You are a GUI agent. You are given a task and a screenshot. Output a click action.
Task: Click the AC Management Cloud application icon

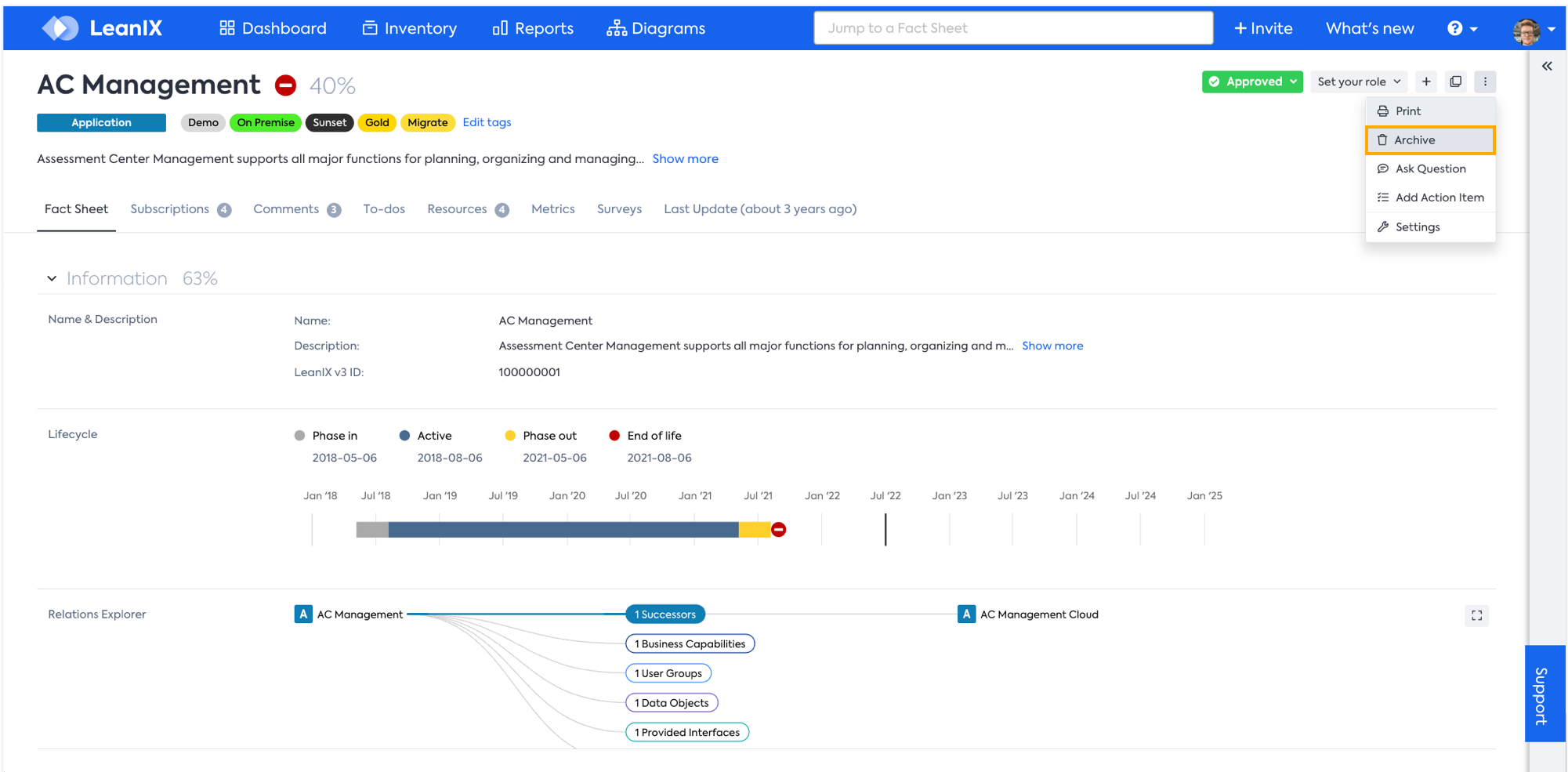[x=966, y=614]
